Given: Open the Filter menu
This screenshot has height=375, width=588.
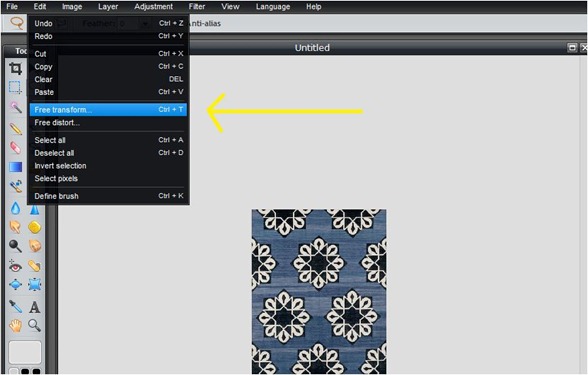Looking at the screenshot, I should [197, 7].
